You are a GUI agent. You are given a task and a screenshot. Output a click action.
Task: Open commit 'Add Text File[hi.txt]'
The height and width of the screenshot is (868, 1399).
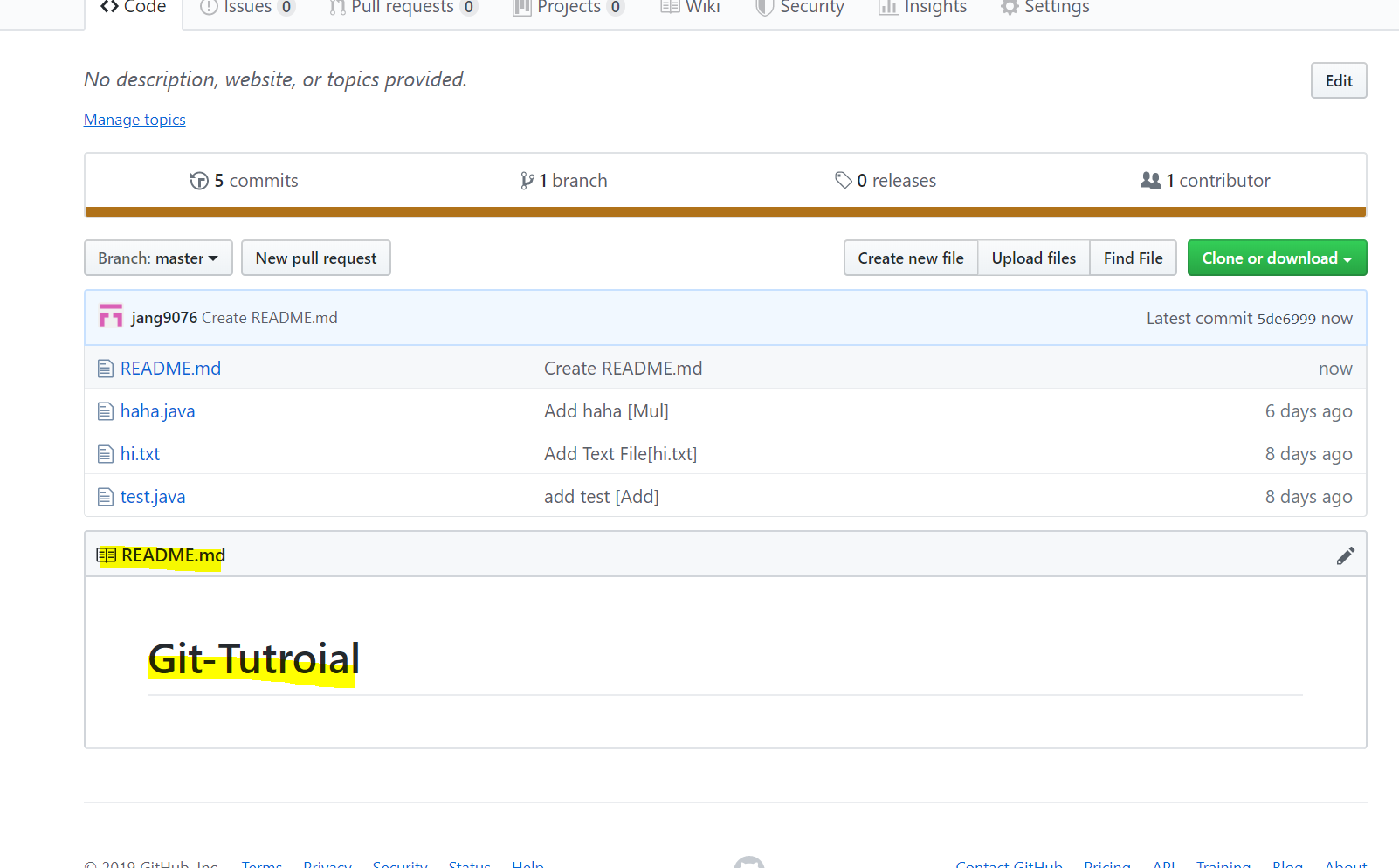tap(620, 454)
